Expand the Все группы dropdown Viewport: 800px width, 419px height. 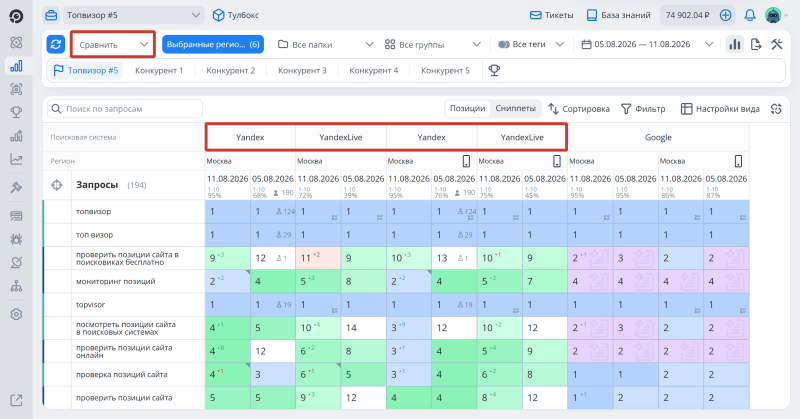[432, 44]
